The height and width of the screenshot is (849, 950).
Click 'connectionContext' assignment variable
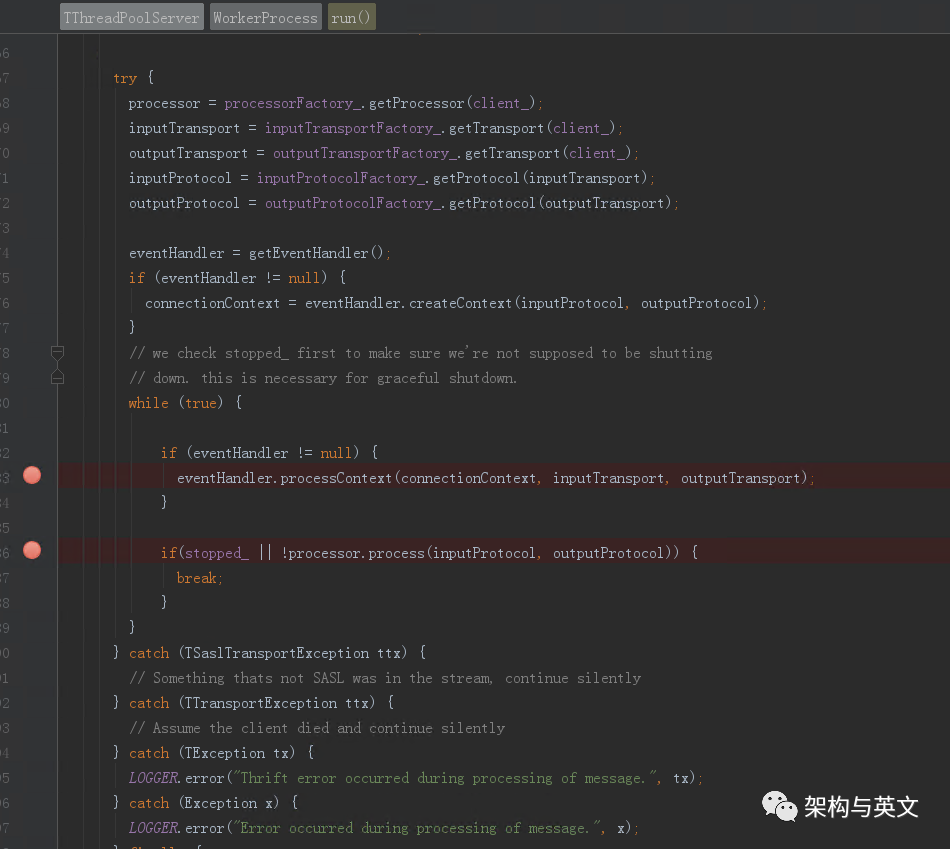click(x=213, y=303)
